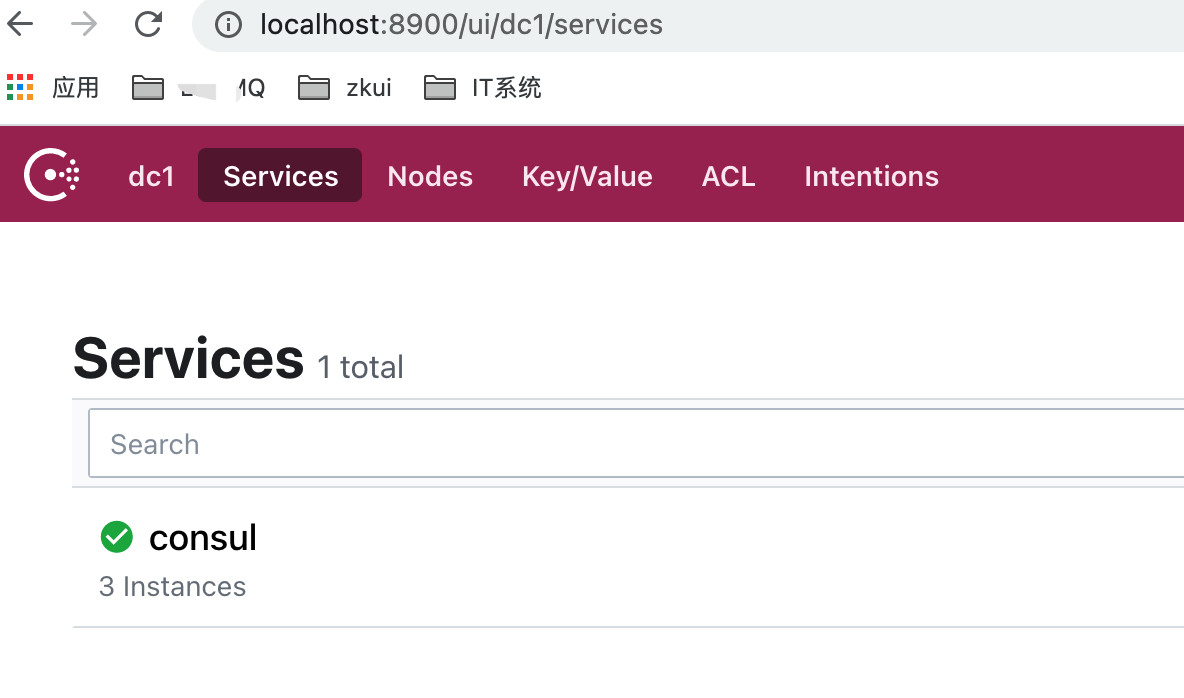This screenshot has width=1184, height=698.
Task: Click the browser address bar URL
Action: 460,24
